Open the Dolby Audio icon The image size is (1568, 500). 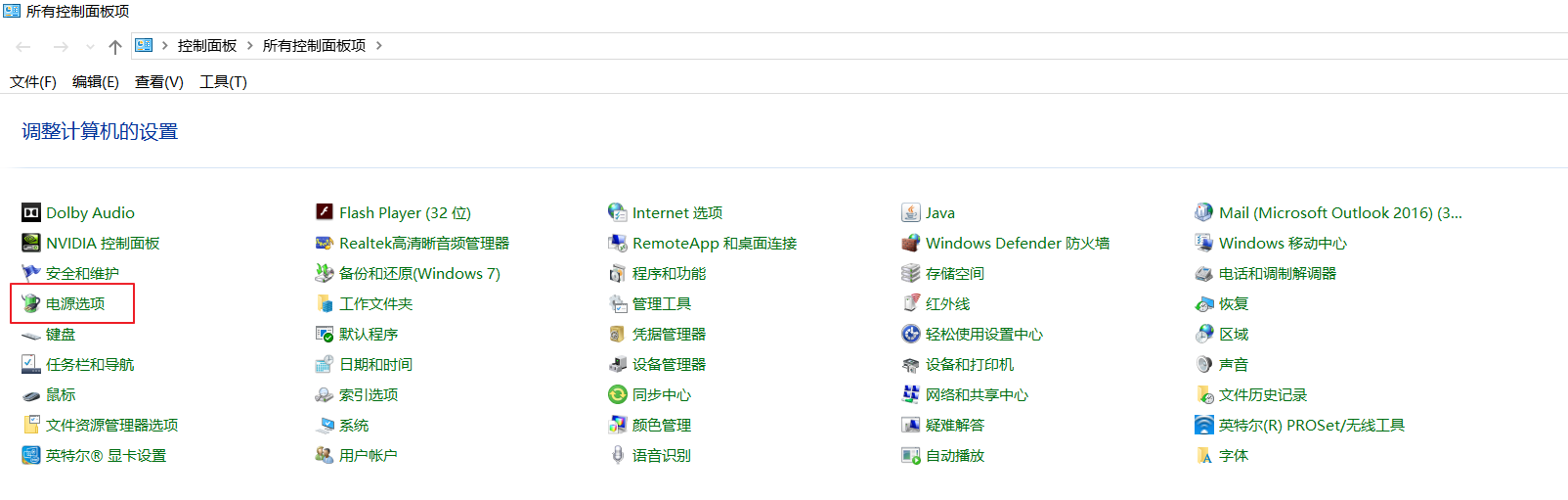tap(31, 212)
